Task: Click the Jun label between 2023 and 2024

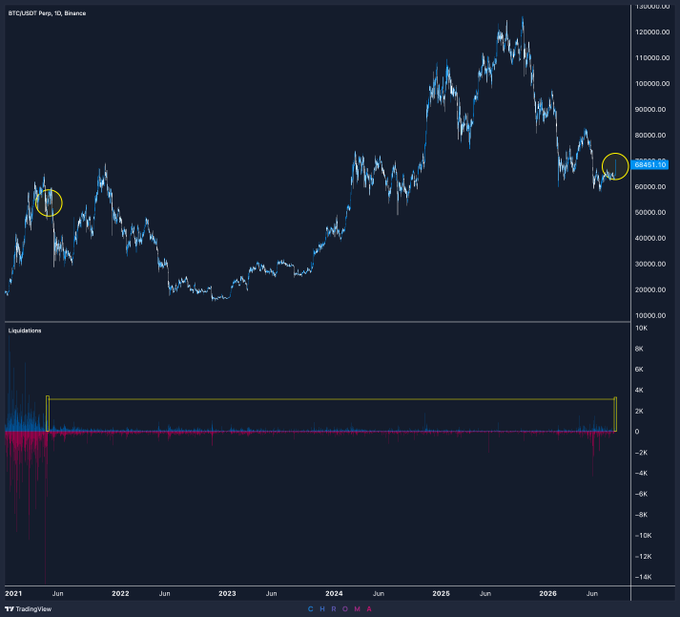Action: [x=271, y=594]
